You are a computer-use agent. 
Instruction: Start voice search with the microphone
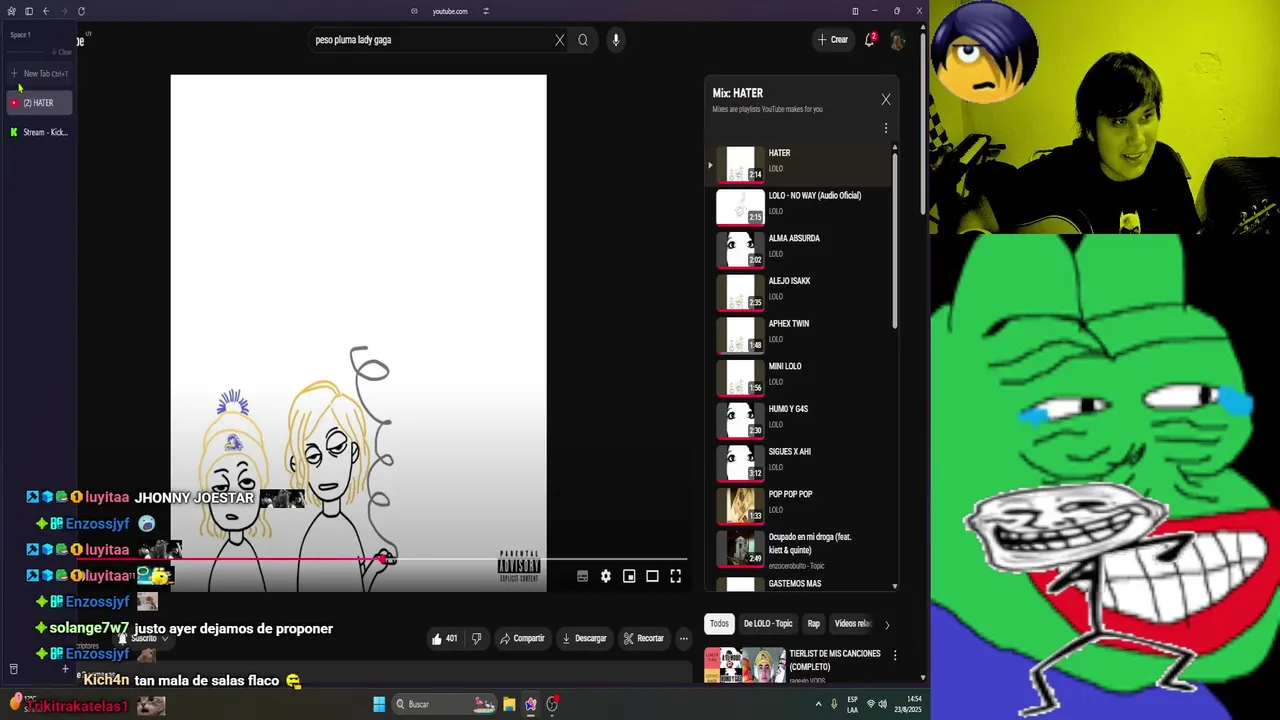(x=616, y=40)
